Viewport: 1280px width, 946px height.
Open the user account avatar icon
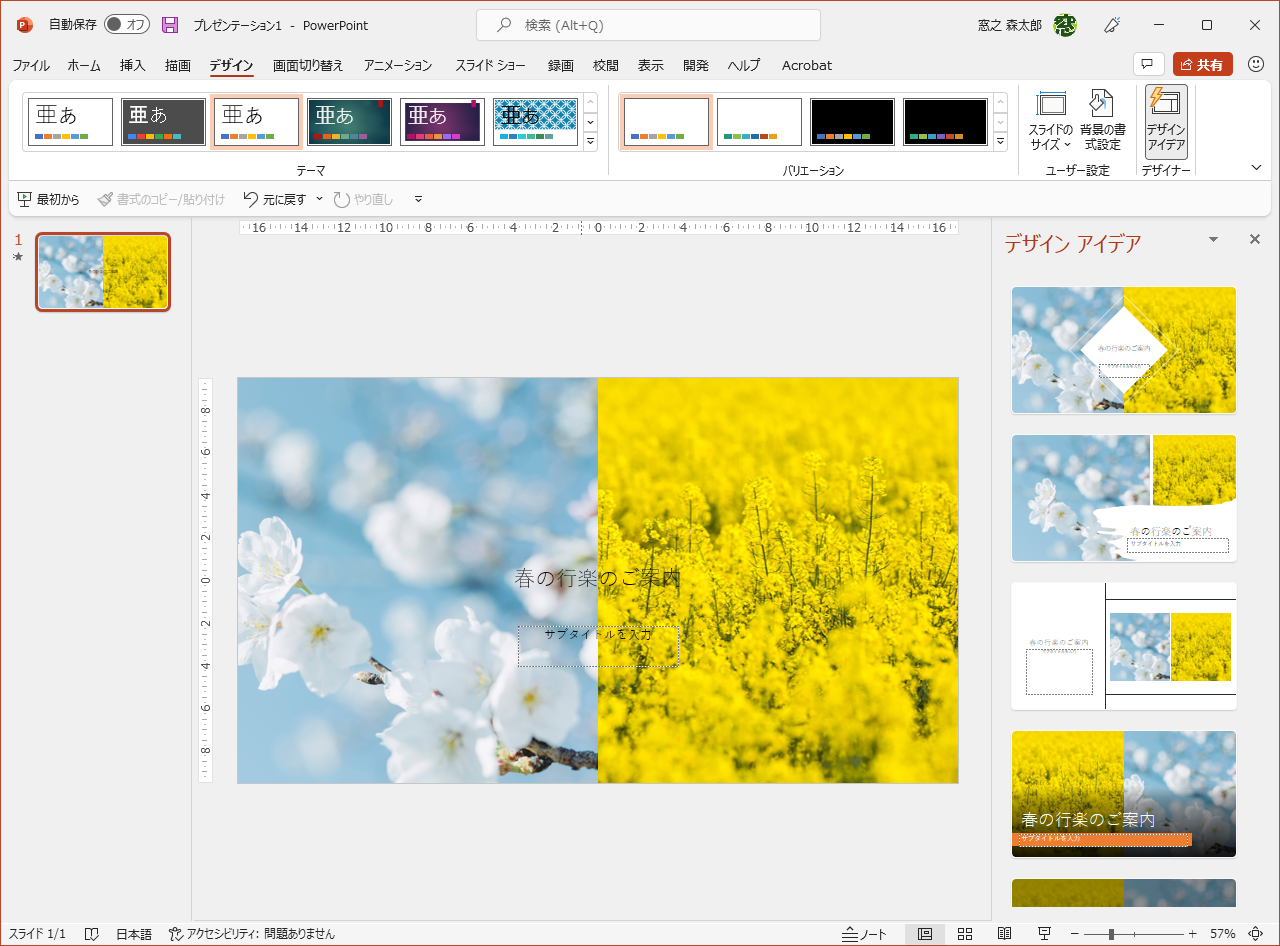(1066, 25)
